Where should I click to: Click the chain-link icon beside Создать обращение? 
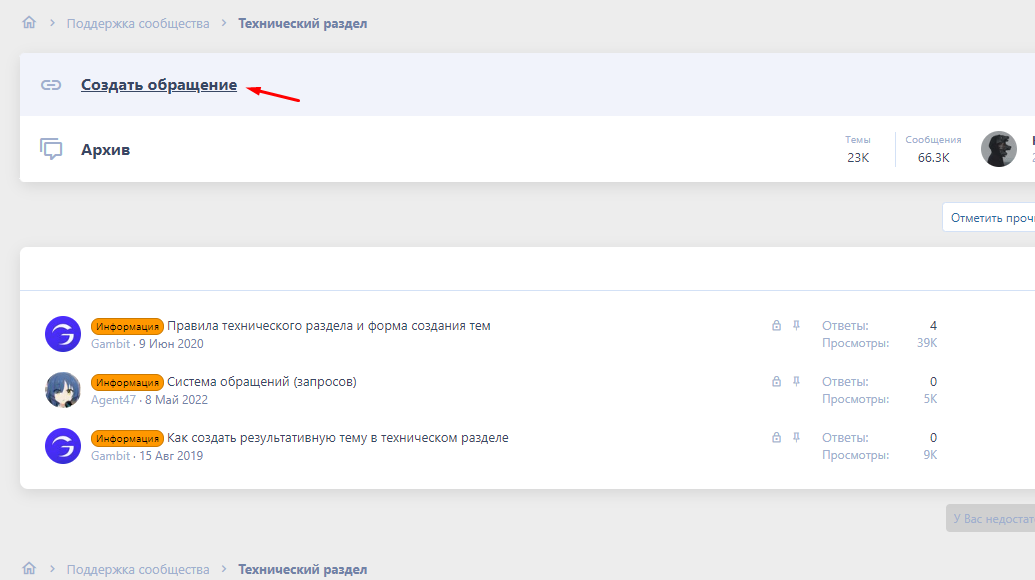click(x=51, y=85)
